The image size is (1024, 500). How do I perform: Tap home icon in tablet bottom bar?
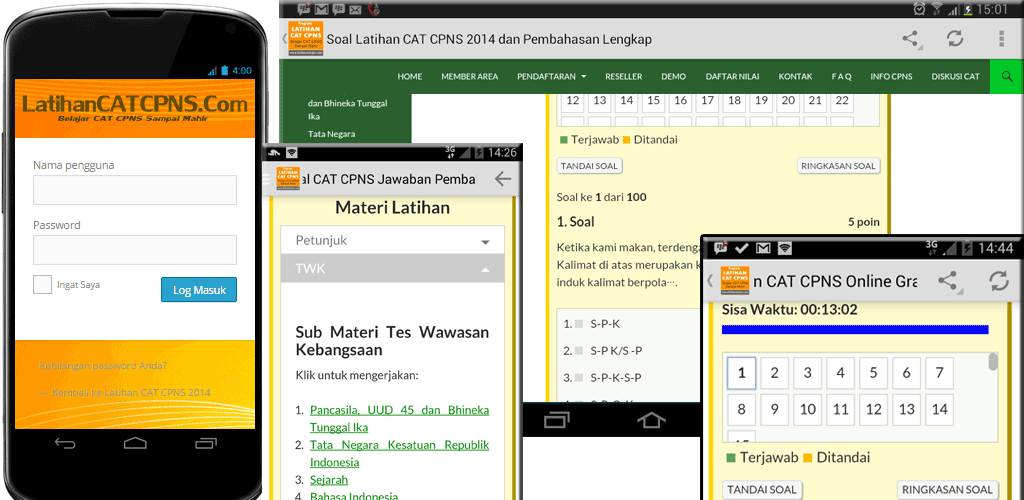click(x=651, y=421)
